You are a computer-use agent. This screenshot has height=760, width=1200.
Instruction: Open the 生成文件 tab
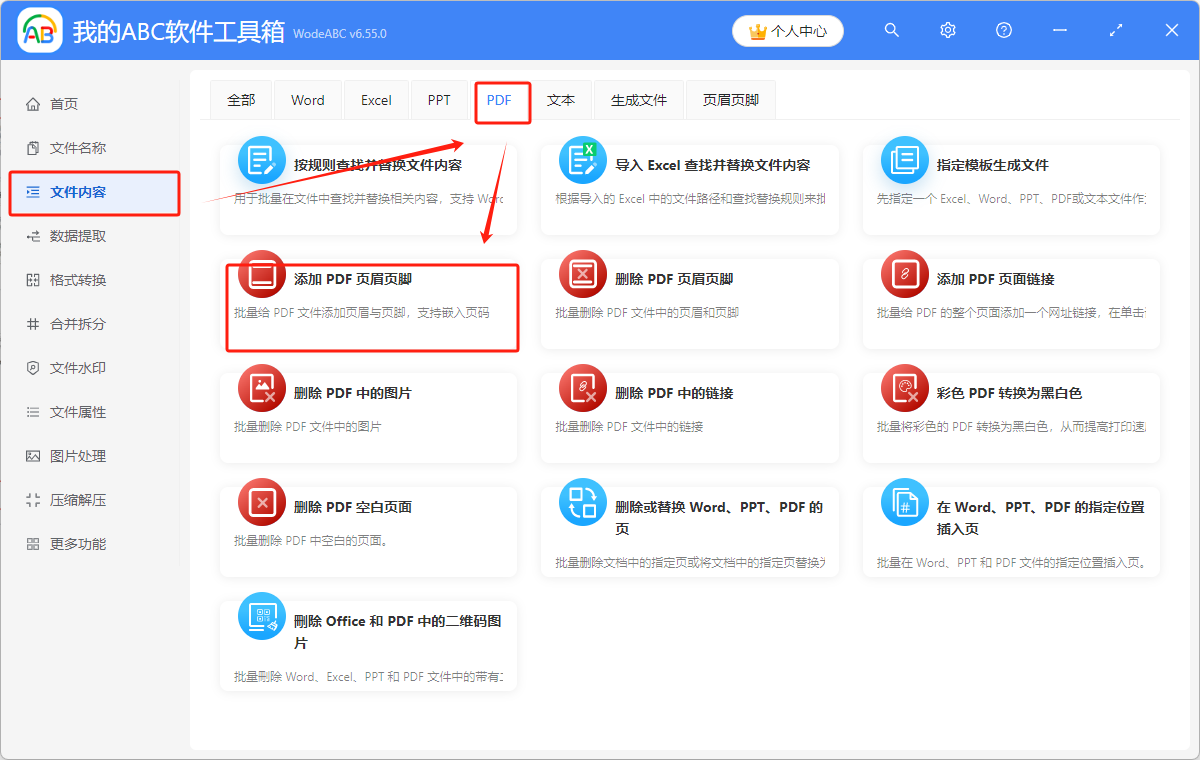pos(638,100)
